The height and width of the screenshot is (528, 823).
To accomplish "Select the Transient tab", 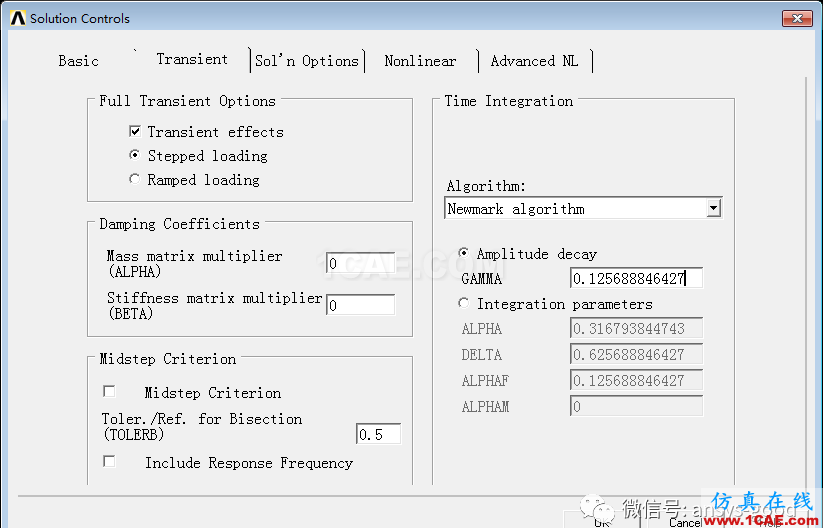I will (x=192, y=59).
